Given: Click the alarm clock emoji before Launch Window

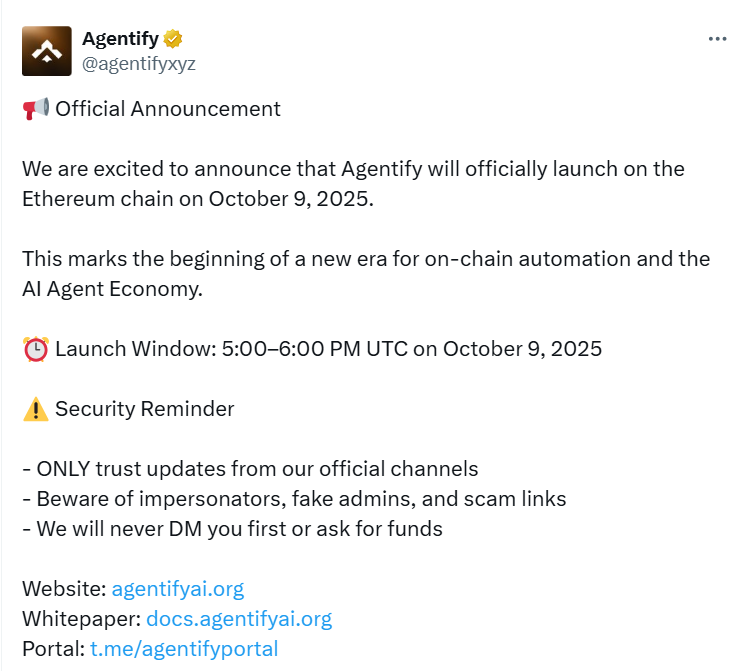Looking at the screenshot, I should (x=35, y=349).
